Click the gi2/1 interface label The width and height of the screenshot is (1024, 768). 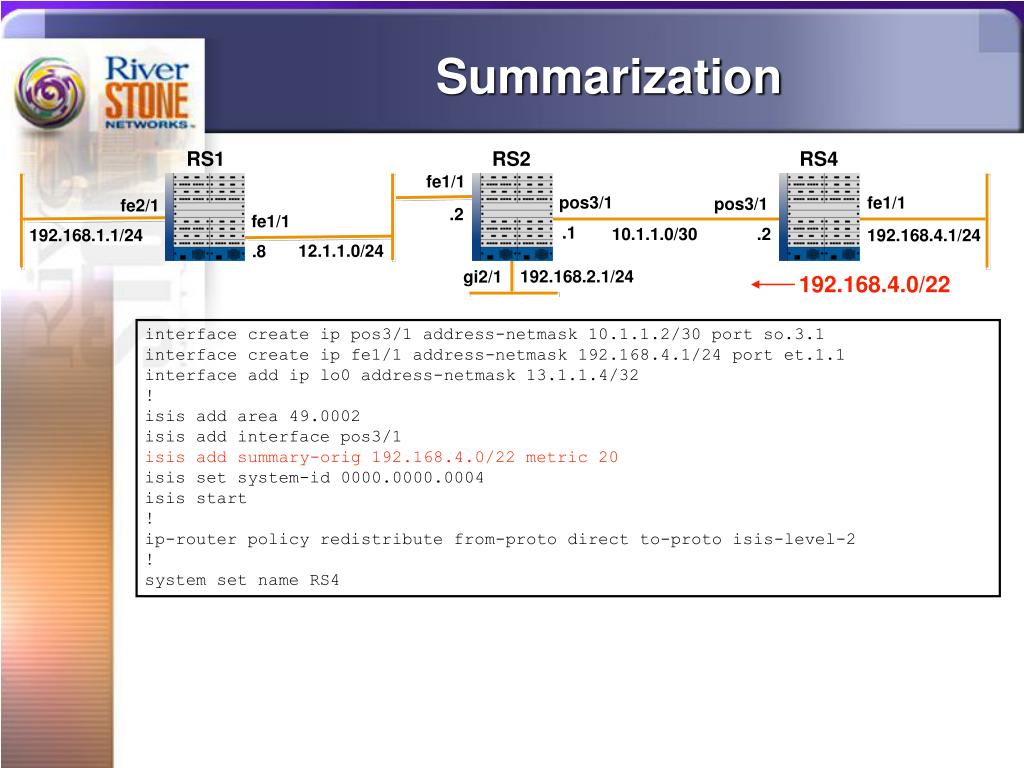coord(482,277)
